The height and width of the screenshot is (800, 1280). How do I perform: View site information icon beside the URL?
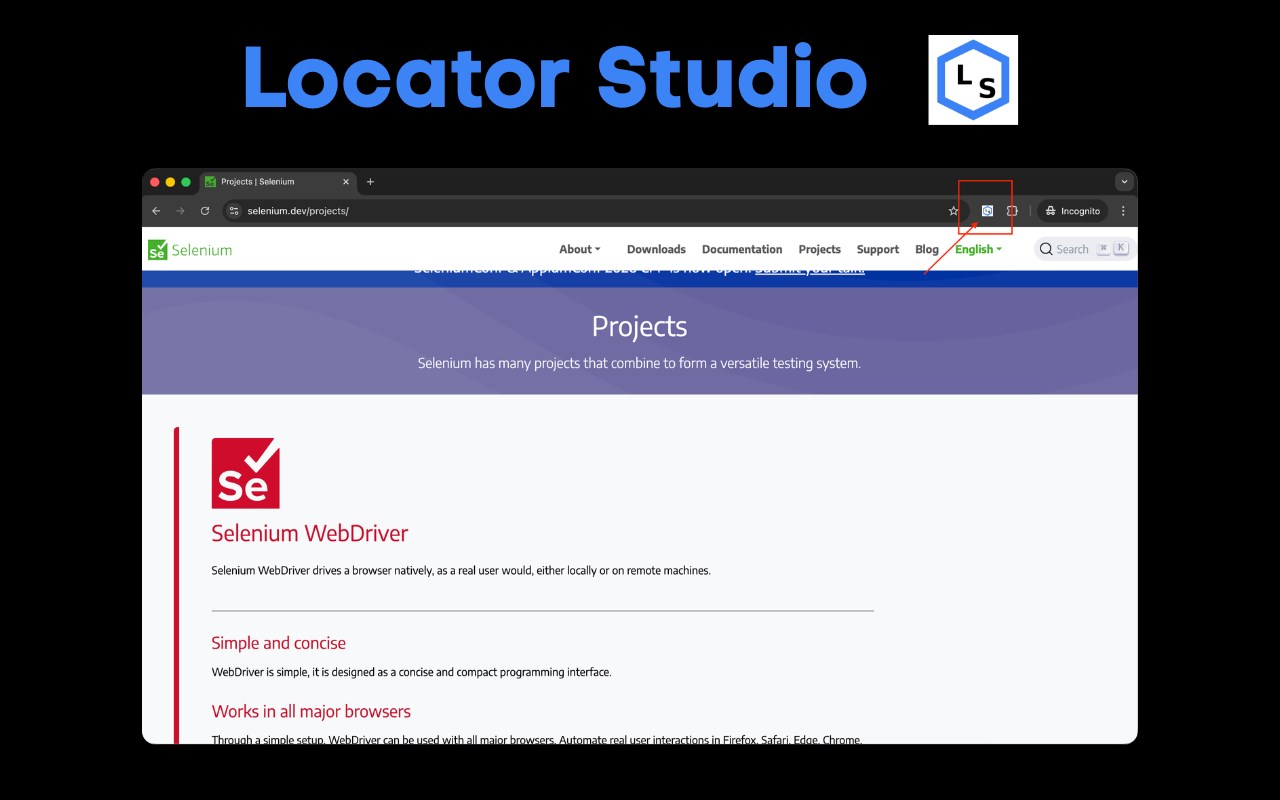point(234,211)
